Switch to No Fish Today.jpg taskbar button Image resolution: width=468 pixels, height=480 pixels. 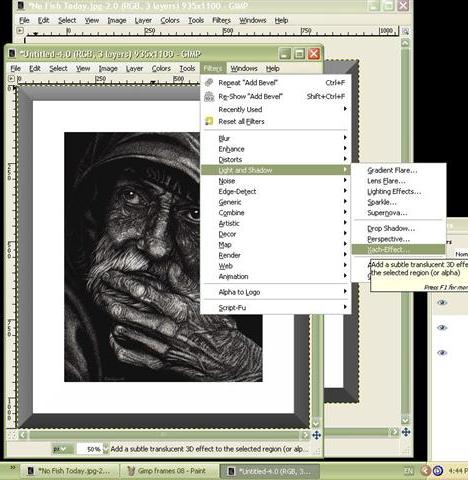[x=71, y=471]
